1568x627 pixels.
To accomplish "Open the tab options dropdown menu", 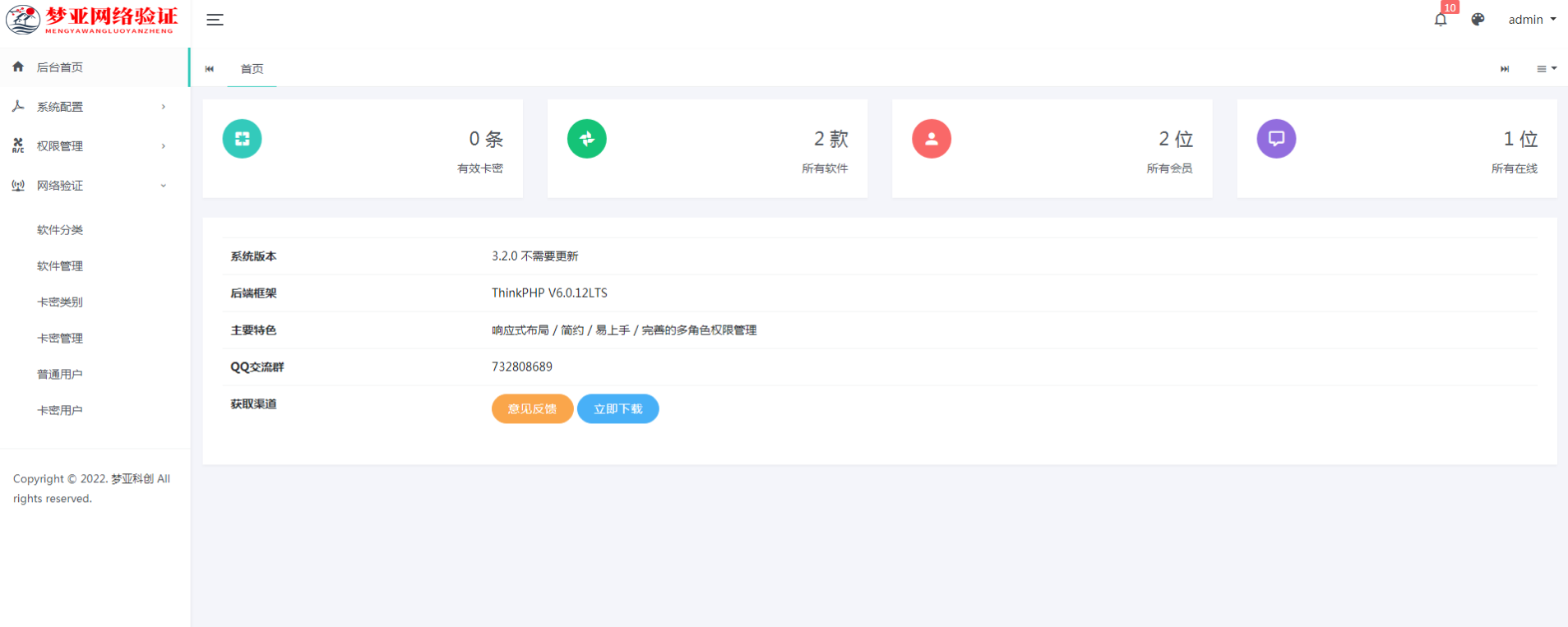I will [x=1546, y=69].
